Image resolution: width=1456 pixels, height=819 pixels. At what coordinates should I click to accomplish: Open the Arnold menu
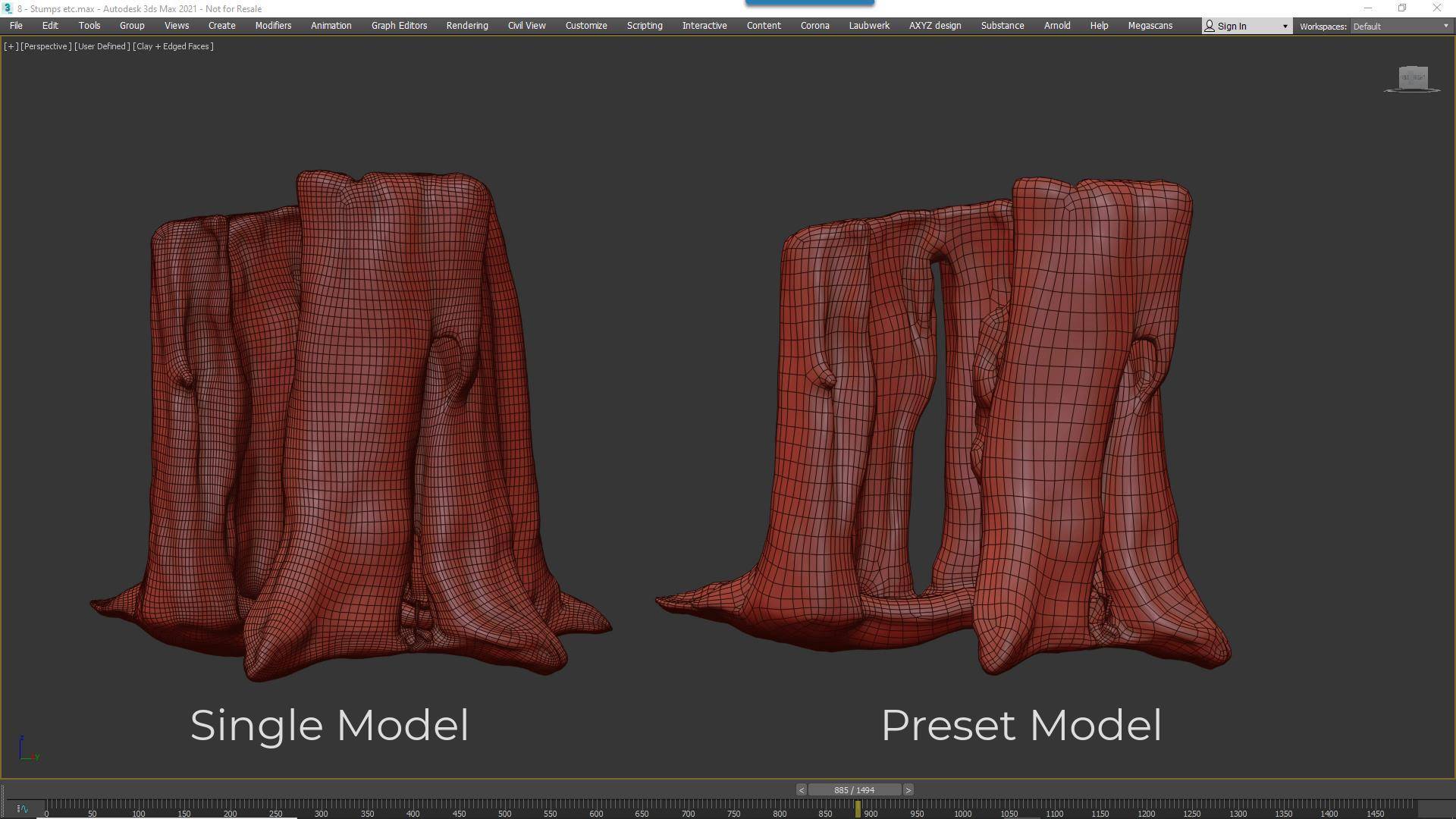[x=1056, y=25]
